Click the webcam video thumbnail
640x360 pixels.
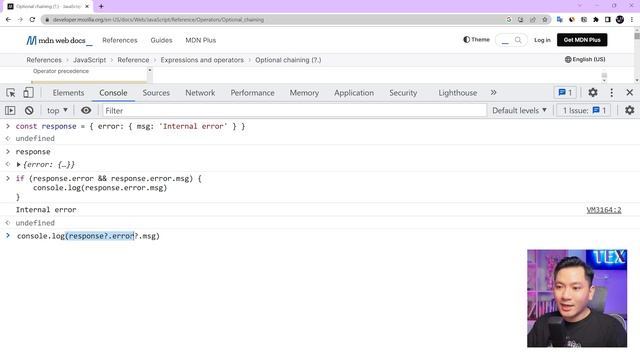[577, 298]
